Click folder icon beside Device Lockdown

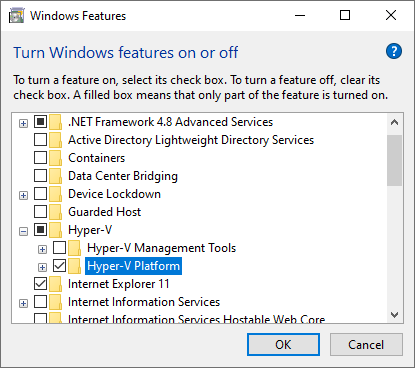click(x=55, y=194)
